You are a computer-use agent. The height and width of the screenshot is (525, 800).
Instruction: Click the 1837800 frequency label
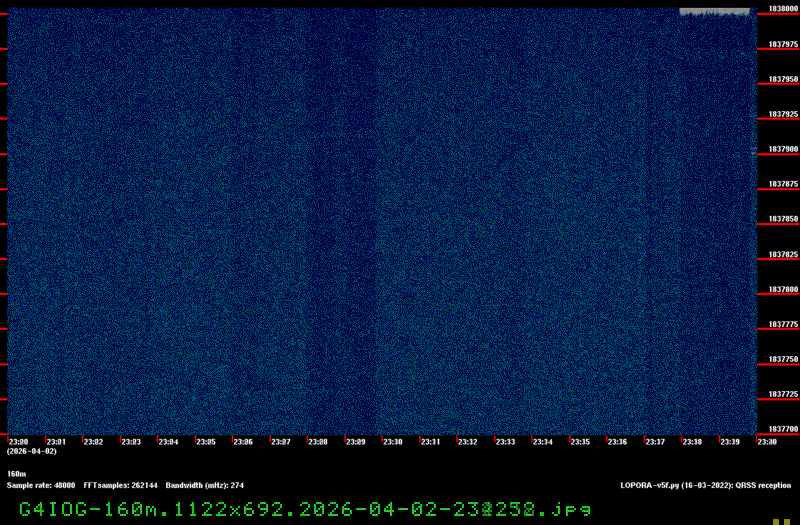[783, 289]
